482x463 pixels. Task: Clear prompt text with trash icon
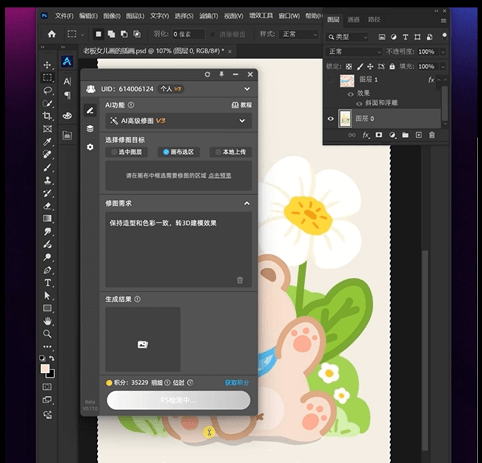click(240, 280)
